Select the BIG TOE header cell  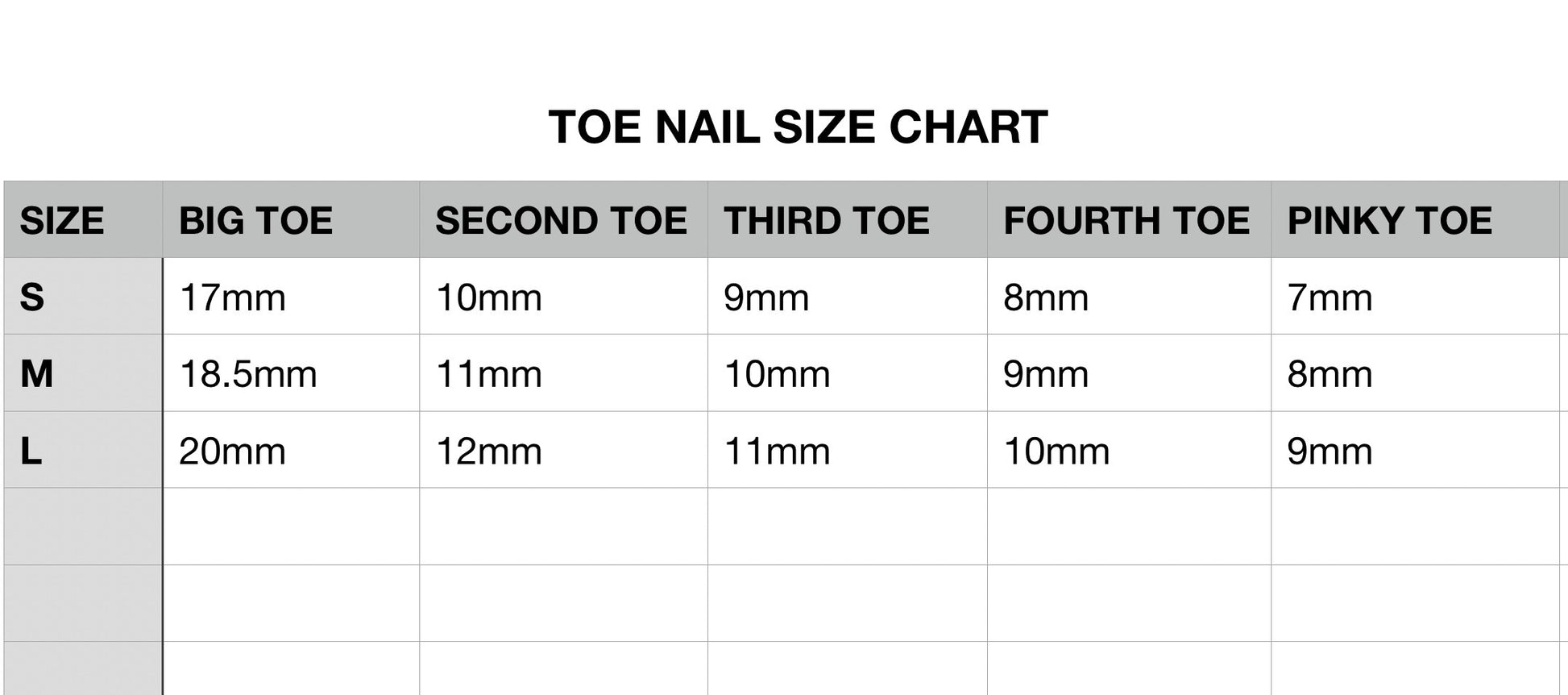[x=290, y=220]
